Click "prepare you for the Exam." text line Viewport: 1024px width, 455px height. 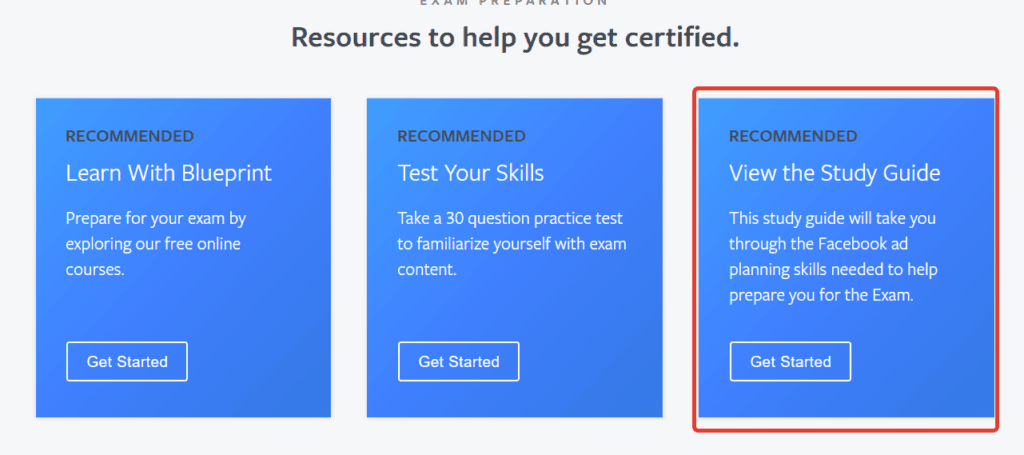[x=820, y=296]
